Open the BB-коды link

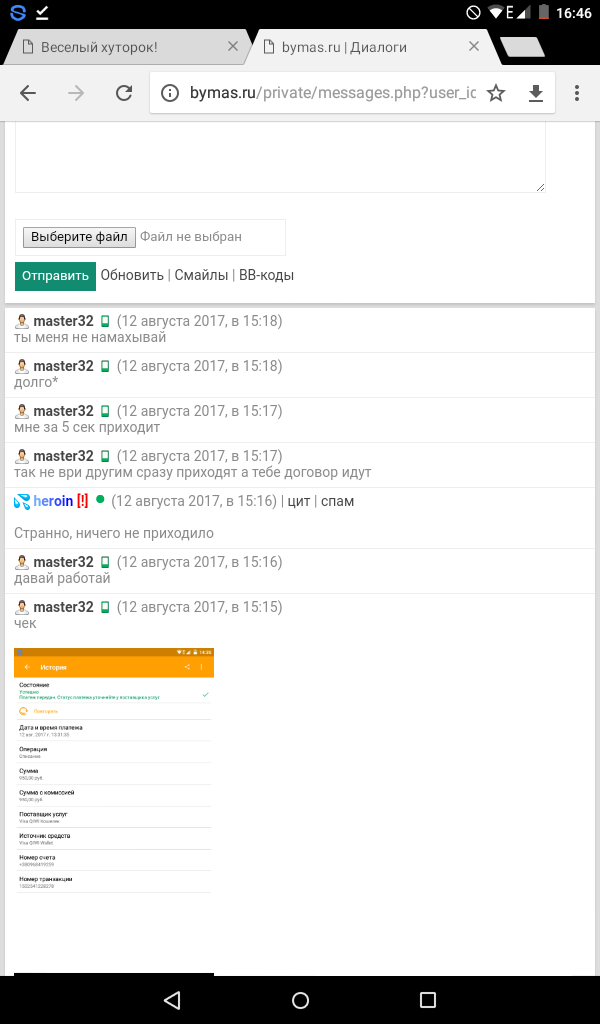[266, 275]
